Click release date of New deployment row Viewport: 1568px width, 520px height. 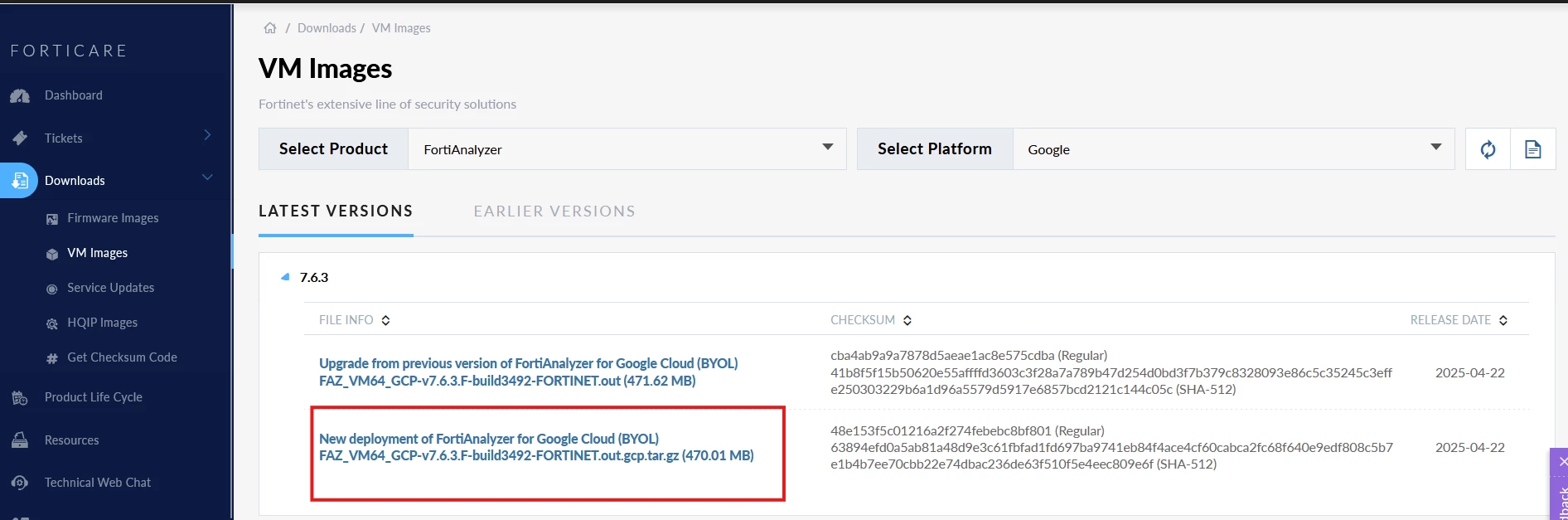1470,448
